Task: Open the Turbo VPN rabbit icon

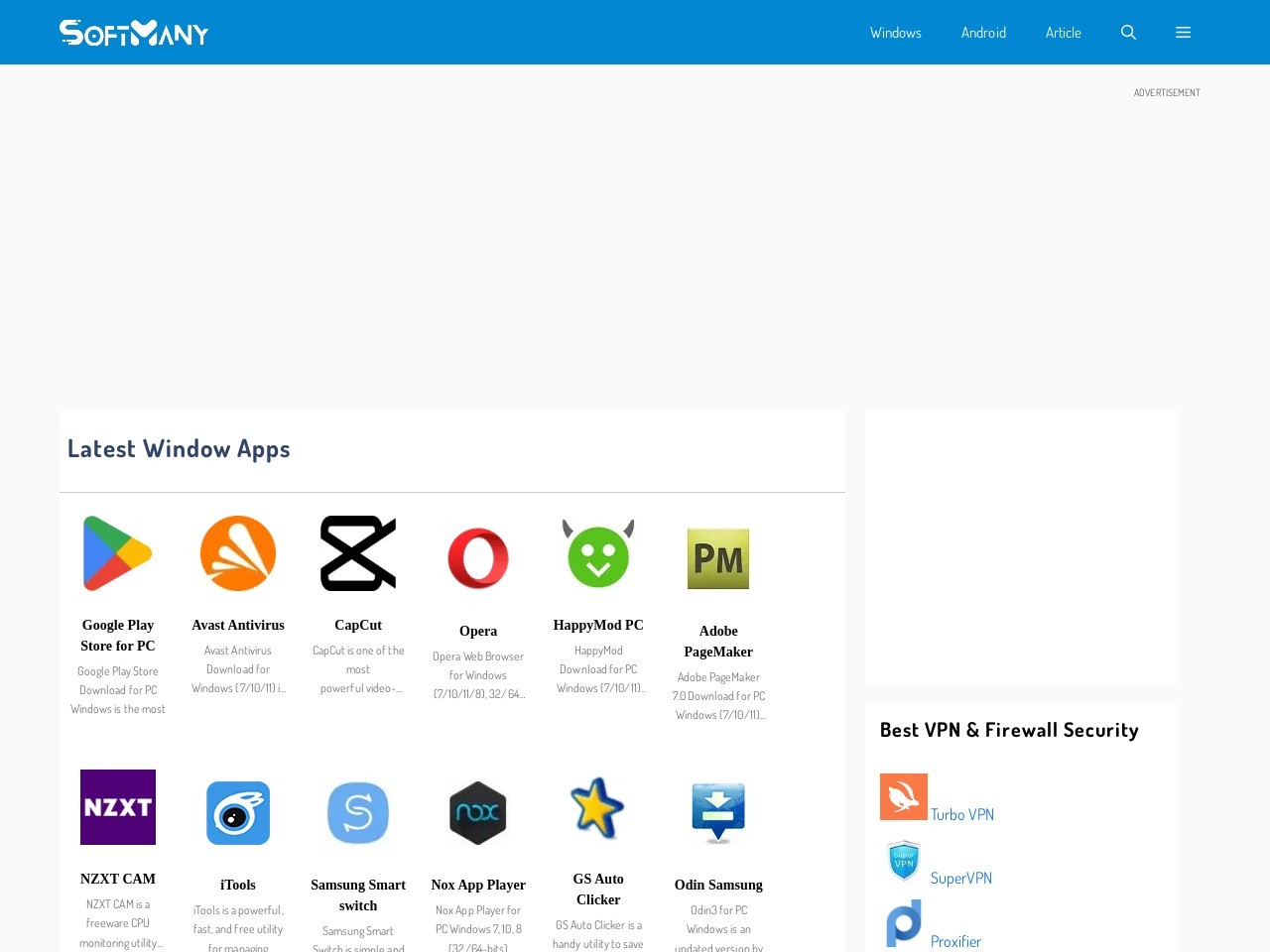Action: (x=904, y=796)
